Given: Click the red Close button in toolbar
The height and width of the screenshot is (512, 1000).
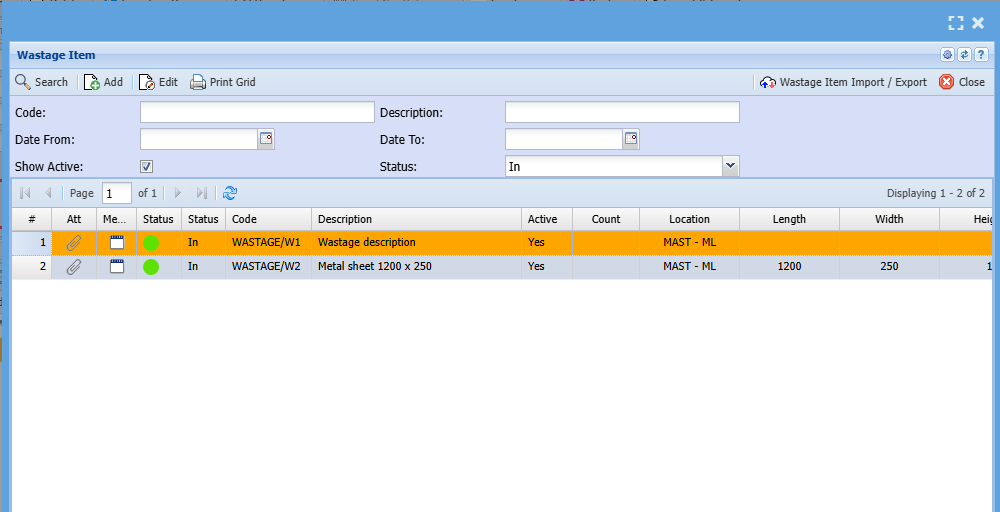Looking at the screenshot, I should click(962, 82).
